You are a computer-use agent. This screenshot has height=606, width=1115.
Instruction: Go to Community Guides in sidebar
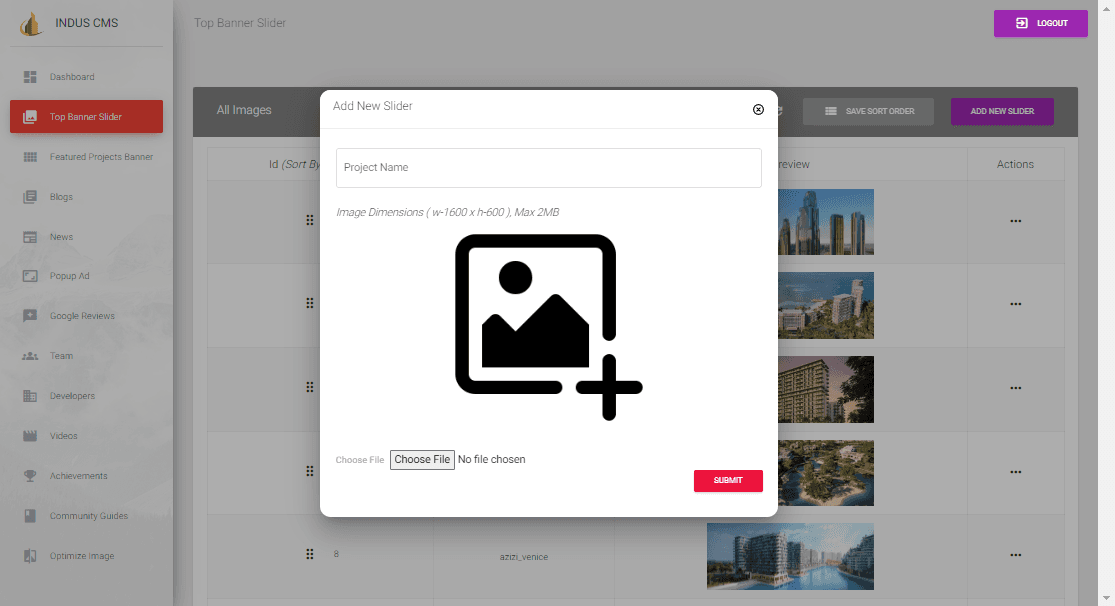click(88, 516)
